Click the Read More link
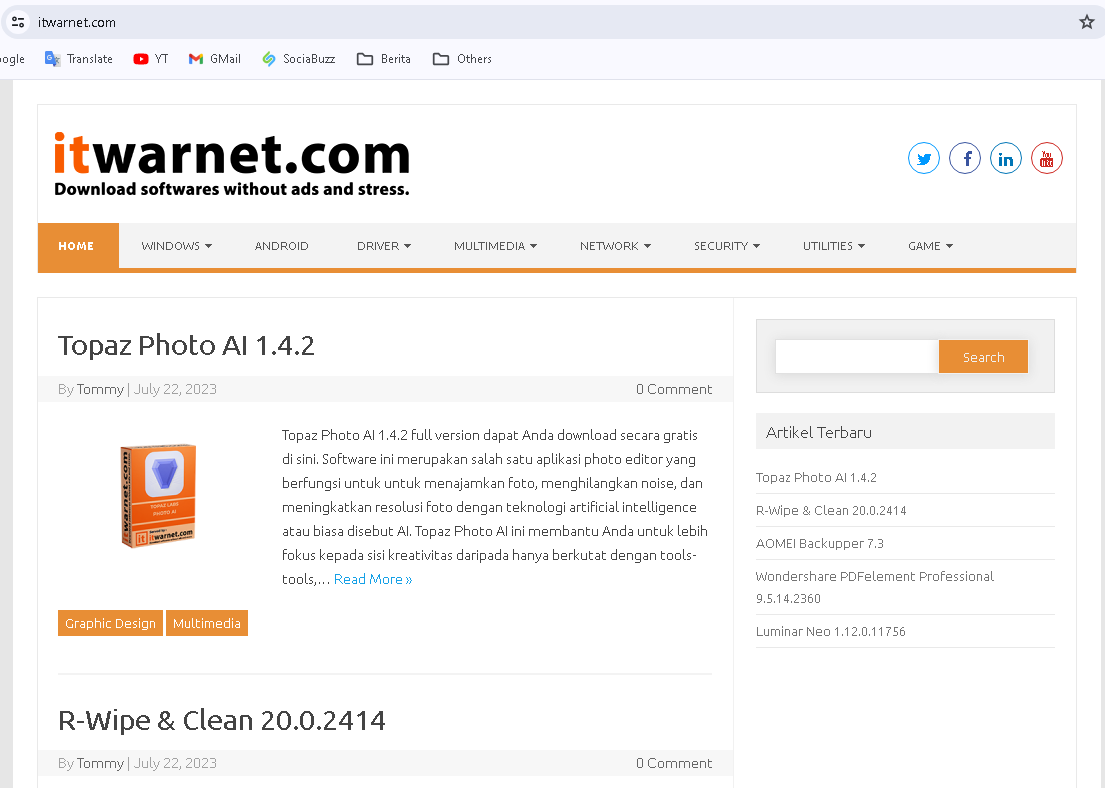 (x=373, y=579)
